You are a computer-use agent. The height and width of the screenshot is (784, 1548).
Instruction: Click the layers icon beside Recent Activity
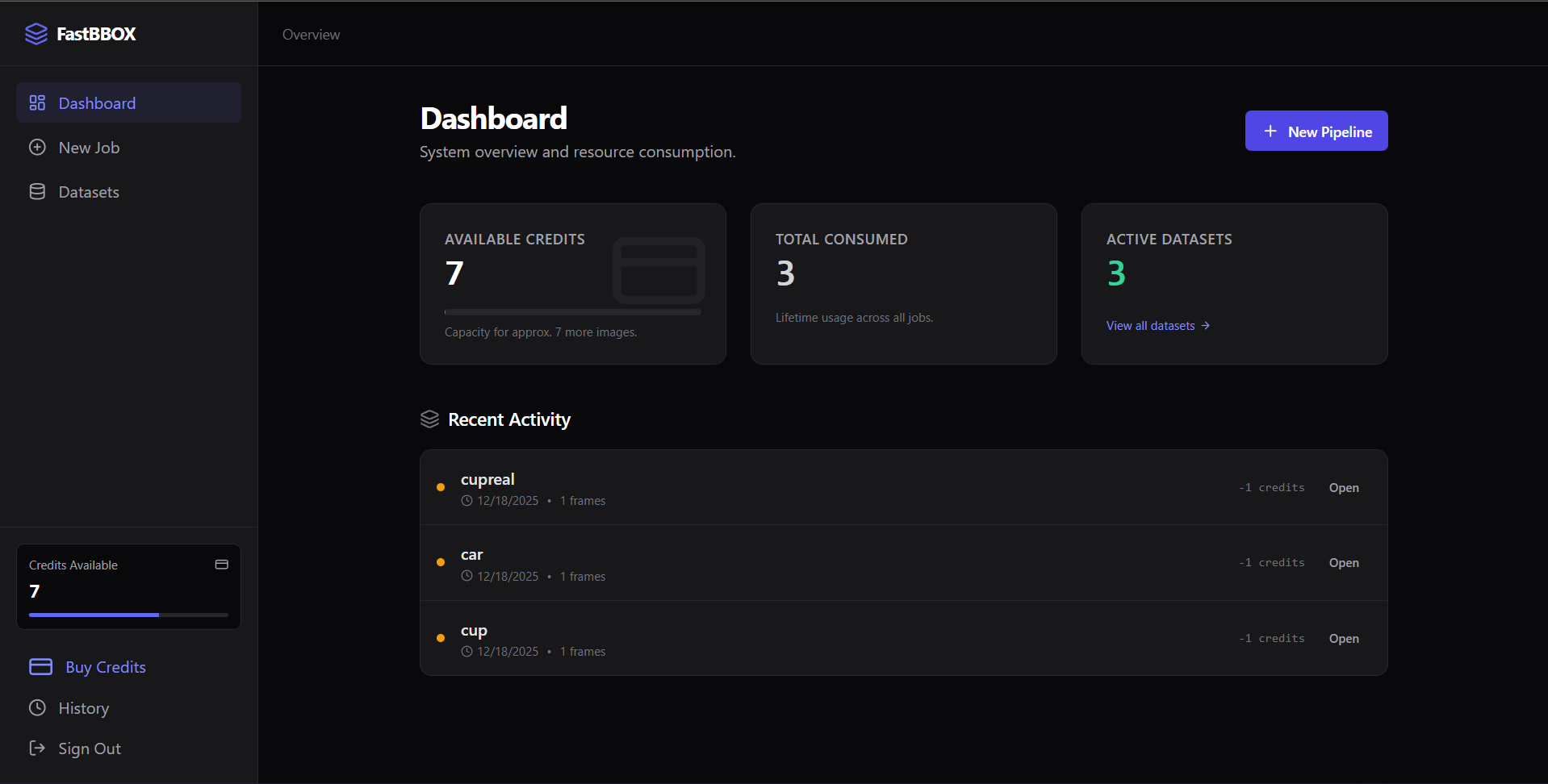point(429,419)
